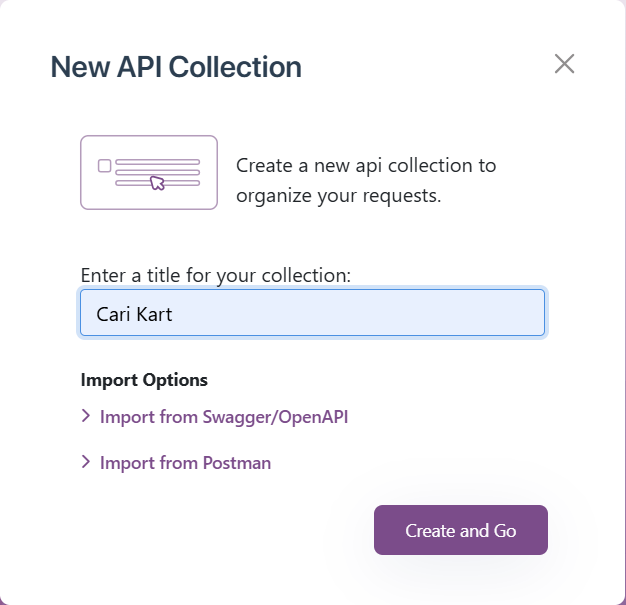Open the Import from Postman option
Image resolution: width=626 pixels, height=605 pixels.
(x=176, y=463)
